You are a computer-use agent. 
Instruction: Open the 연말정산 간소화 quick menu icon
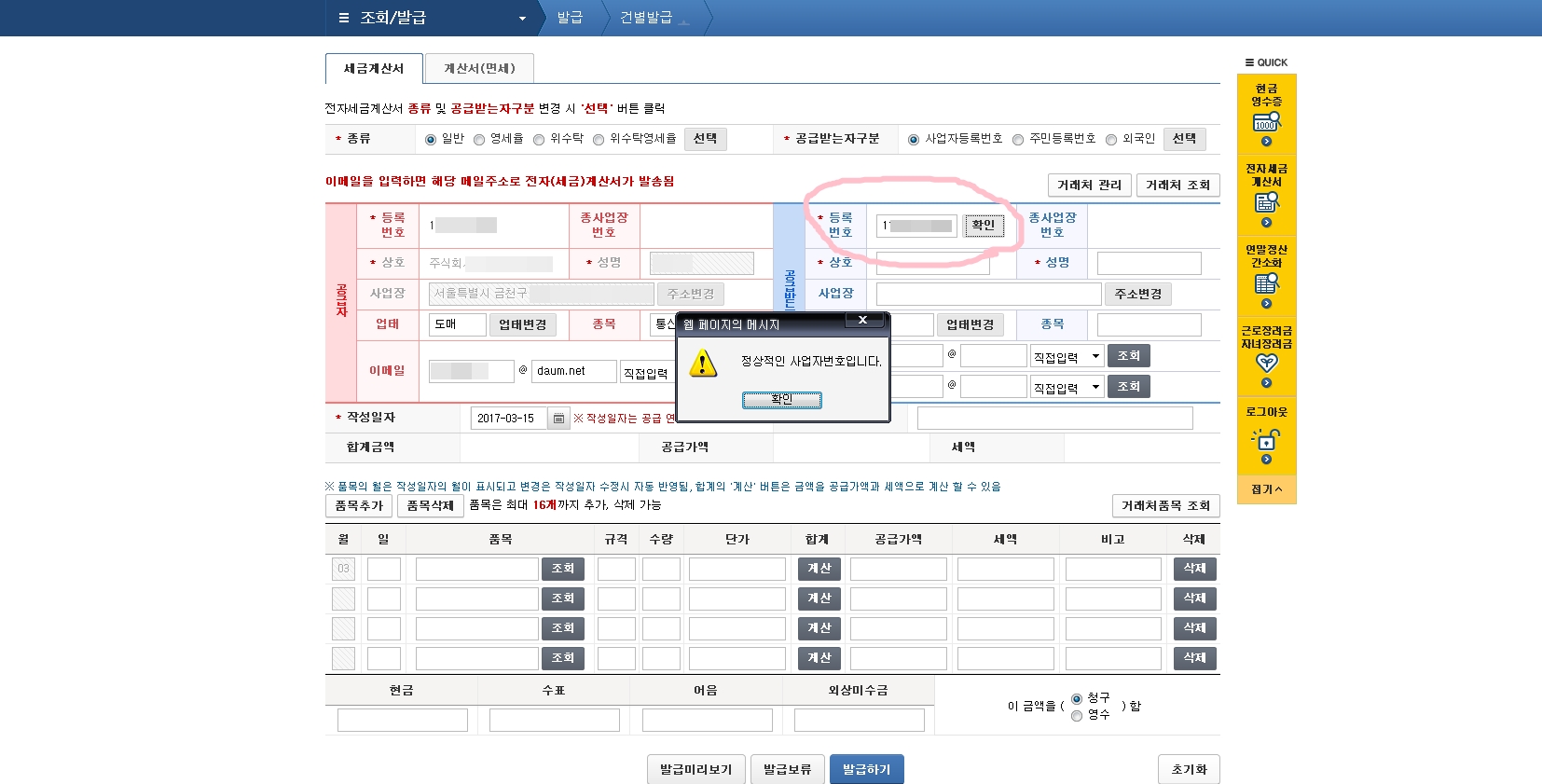(x=1266, y=283)
